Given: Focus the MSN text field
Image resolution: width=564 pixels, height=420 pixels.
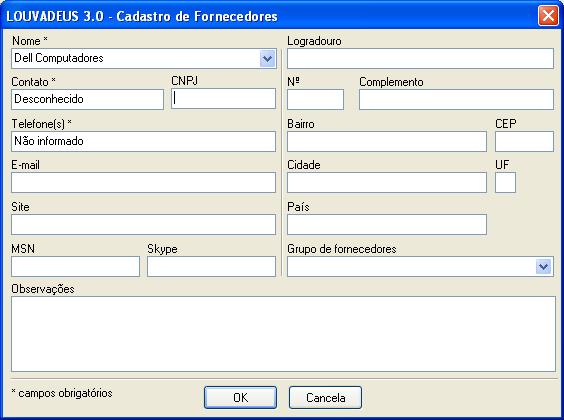Looking at the screenshot, I should pos(76,266).
